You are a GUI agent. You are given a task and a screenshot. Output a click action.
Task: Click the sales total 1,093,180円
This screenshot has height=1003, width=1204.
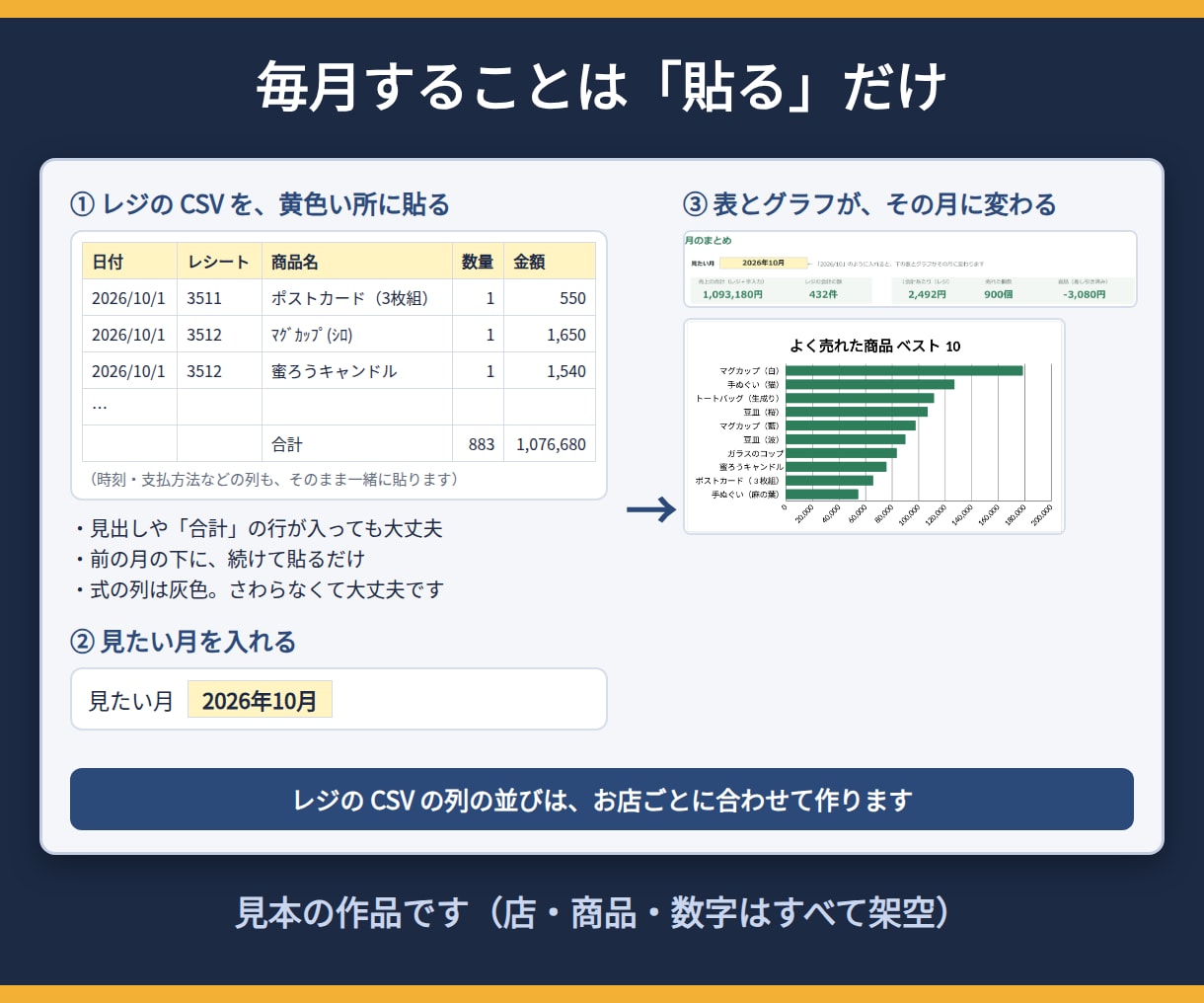(732, 294)
